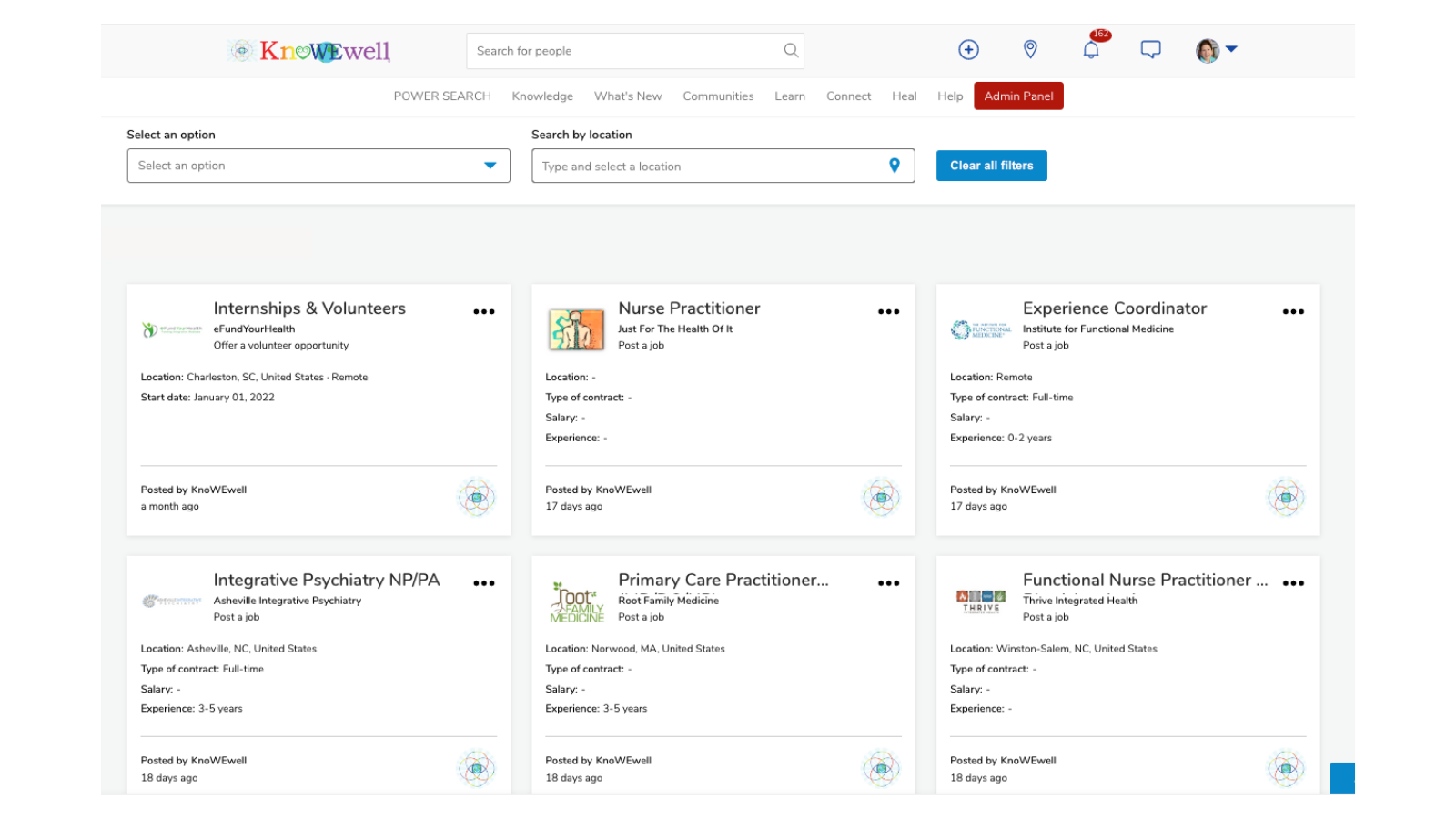Open options menu for Integrative Psychiatry NP/PA card

tap(484, 583)
